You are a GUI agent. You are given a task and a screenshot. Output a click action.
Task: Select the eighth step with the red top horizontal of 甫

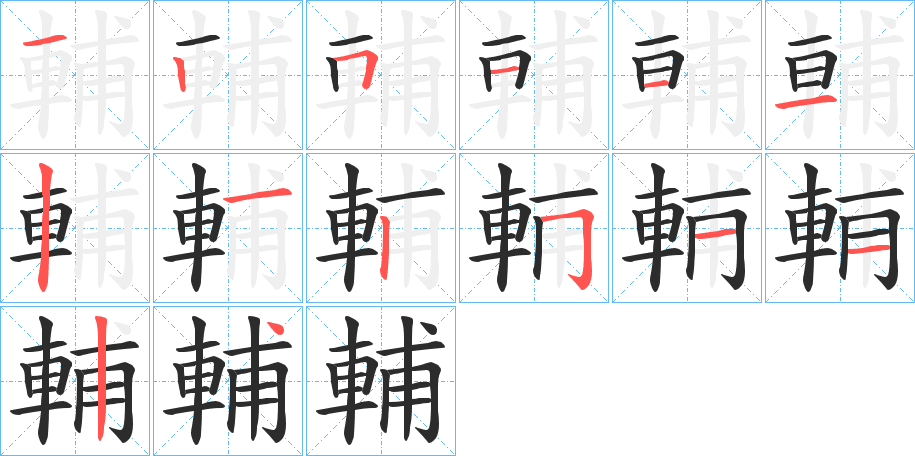tap(228, 228)
